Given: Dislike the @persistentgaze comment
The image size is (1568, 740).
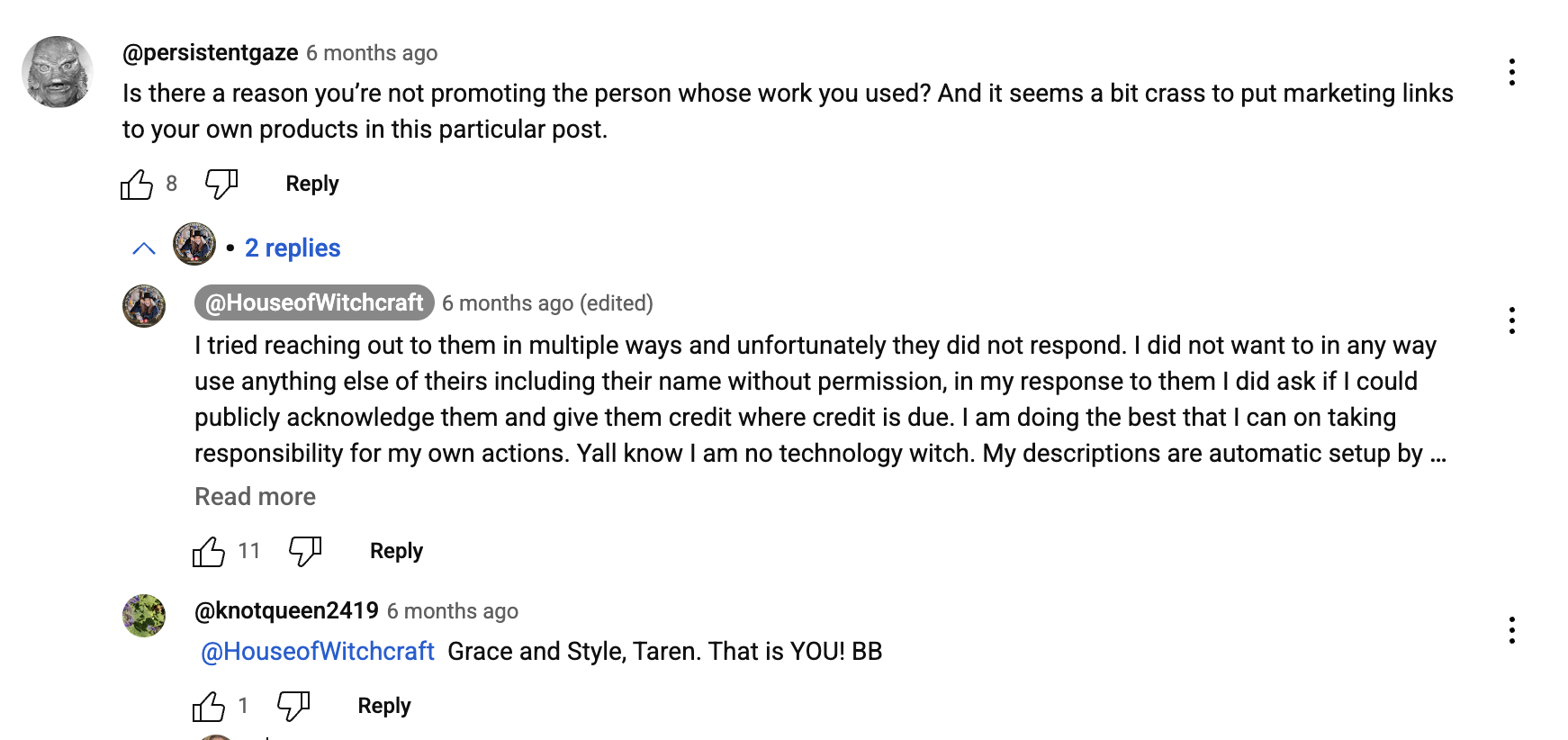Looking at the screenshot, I should coord(221,185).
